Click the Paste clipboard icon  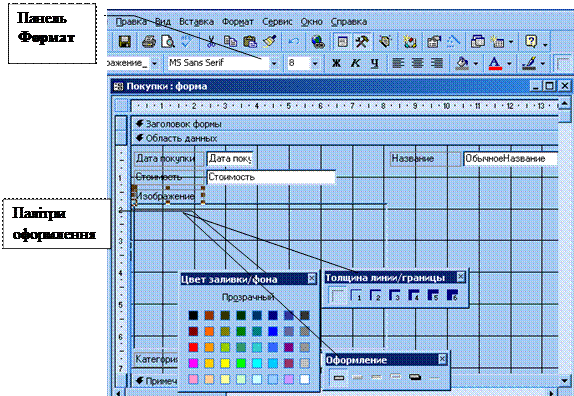pyautogui.click(x=250, y=42)
